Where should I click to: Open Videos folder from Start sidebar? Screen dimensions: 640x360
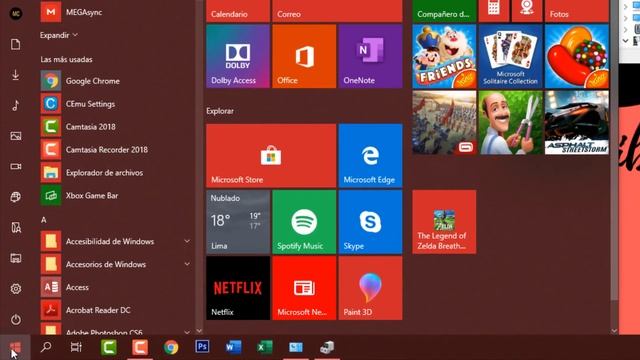click(x=16, y=167)
